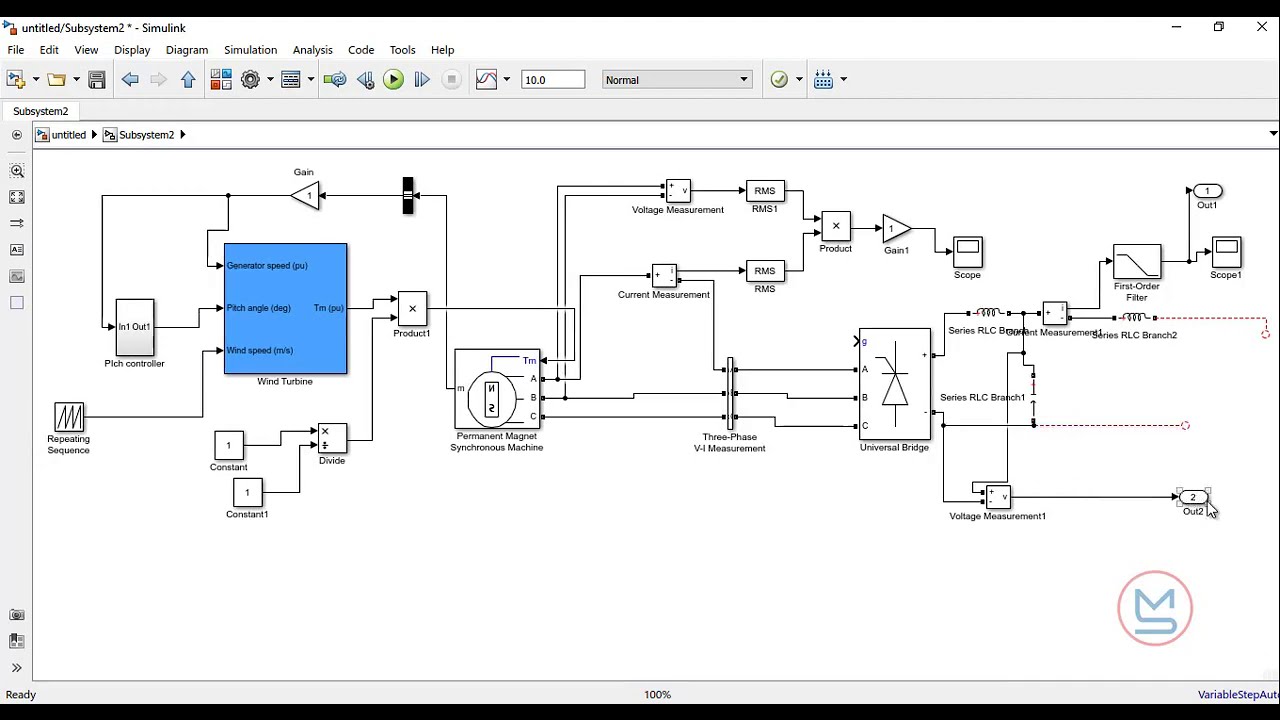The image size is (1280, 720).
Task: Click the VariableStepAuto solver link
Action: [1238, 695]
